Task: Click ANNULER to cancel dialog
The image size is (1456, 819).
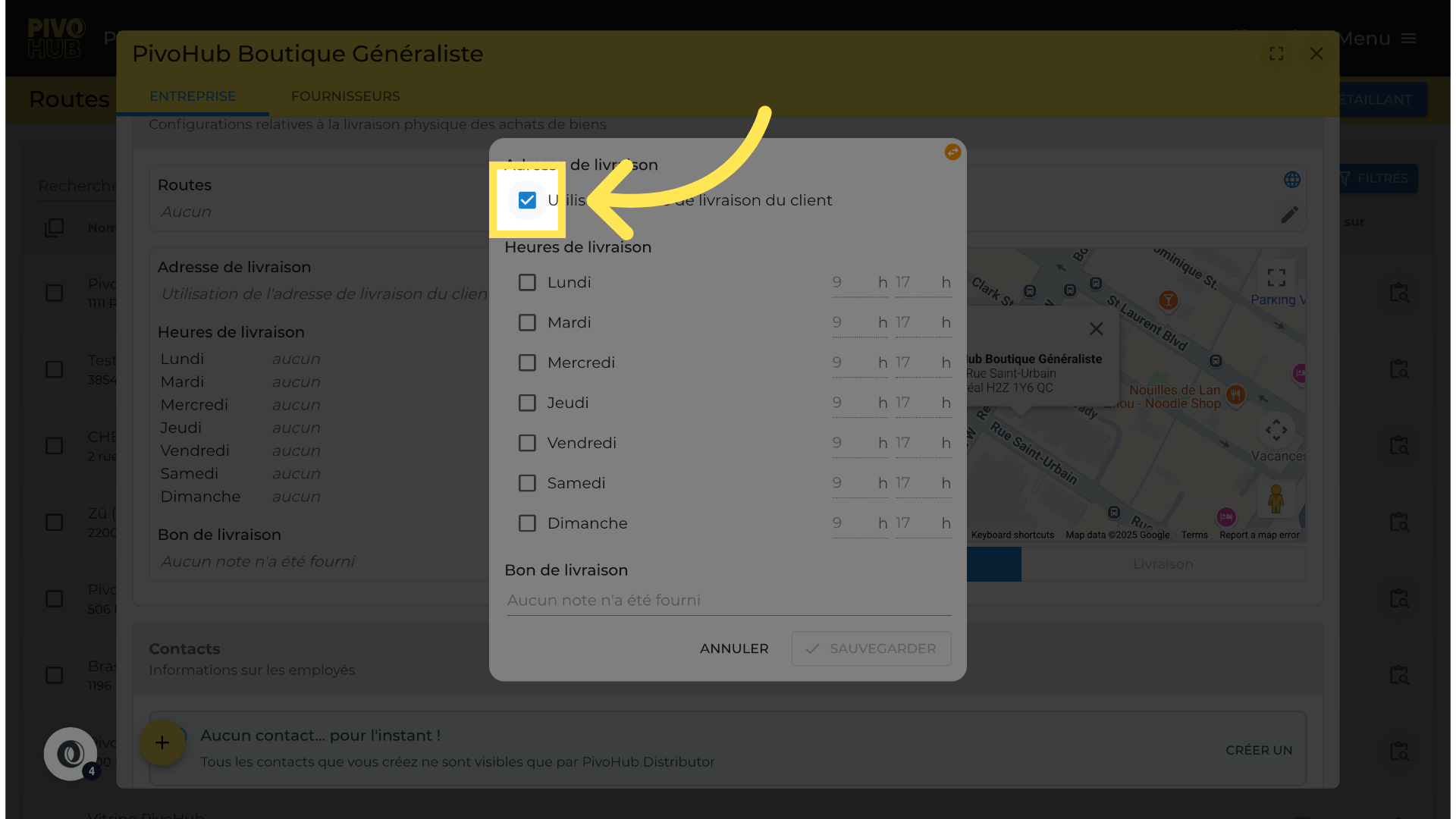Action: click(733, 649)
